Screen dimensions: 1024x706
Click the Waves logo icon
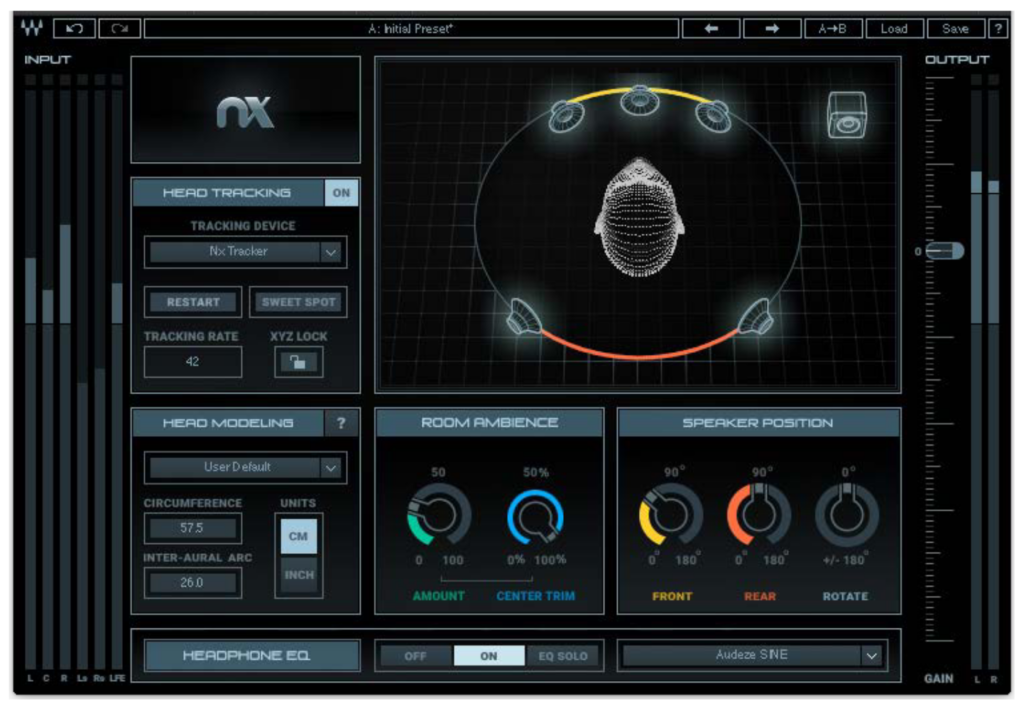tap(31, 28)
